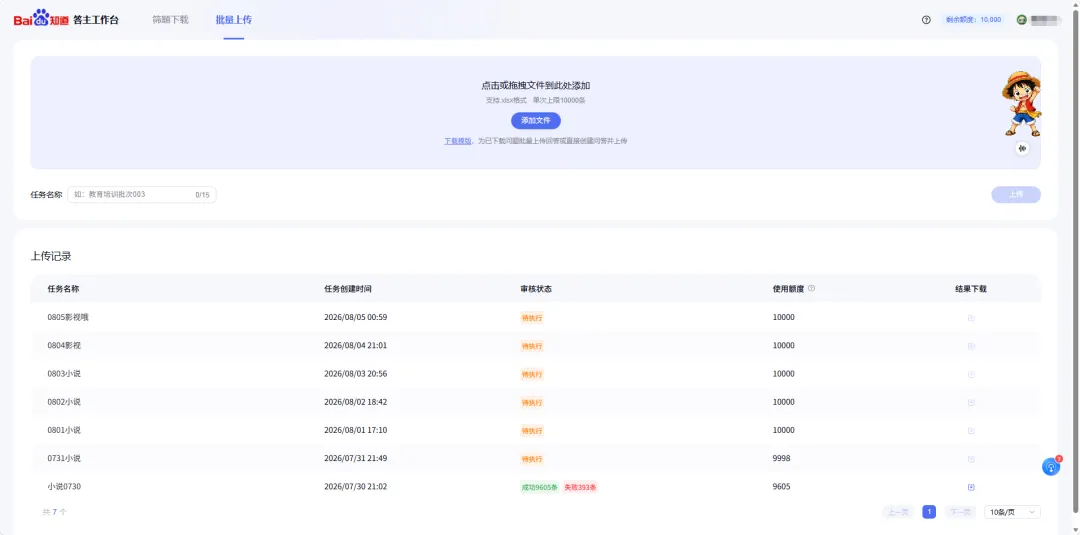Viewport: 1080px width, 535px height.
Task: Click the 添加文件 button
Action: (x=535, y=120)
